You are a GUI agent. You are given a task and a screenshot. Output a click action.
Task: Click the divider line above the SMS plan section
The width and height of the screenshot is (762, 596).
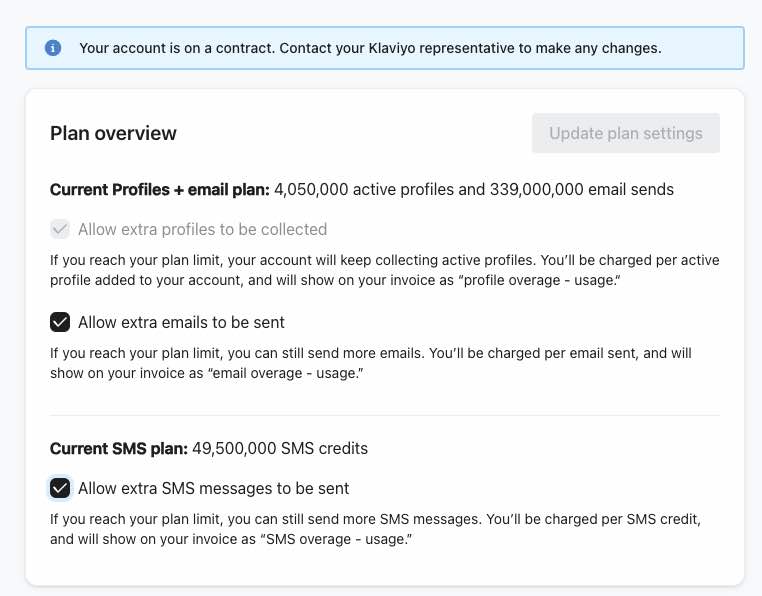coord(384,415)
